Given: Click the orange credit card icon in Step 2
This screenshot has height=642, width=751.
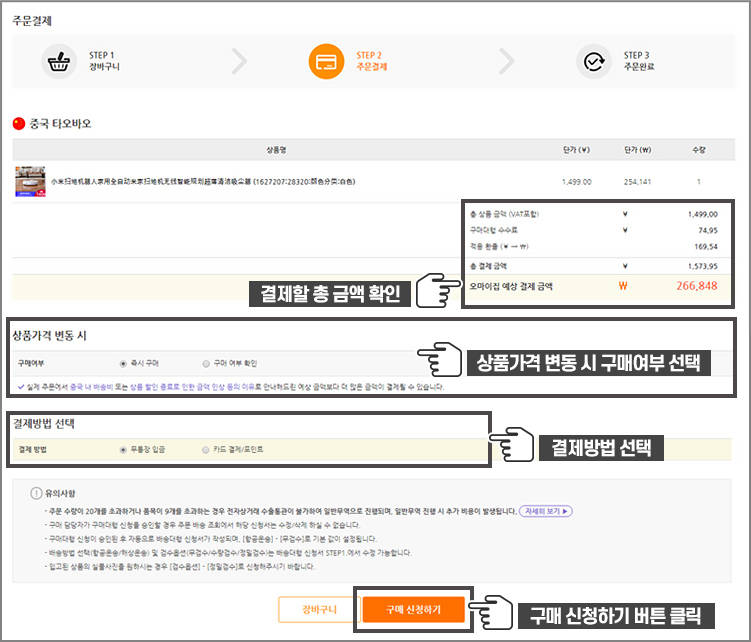Looking at the screenshot, I should pos(326,62).
